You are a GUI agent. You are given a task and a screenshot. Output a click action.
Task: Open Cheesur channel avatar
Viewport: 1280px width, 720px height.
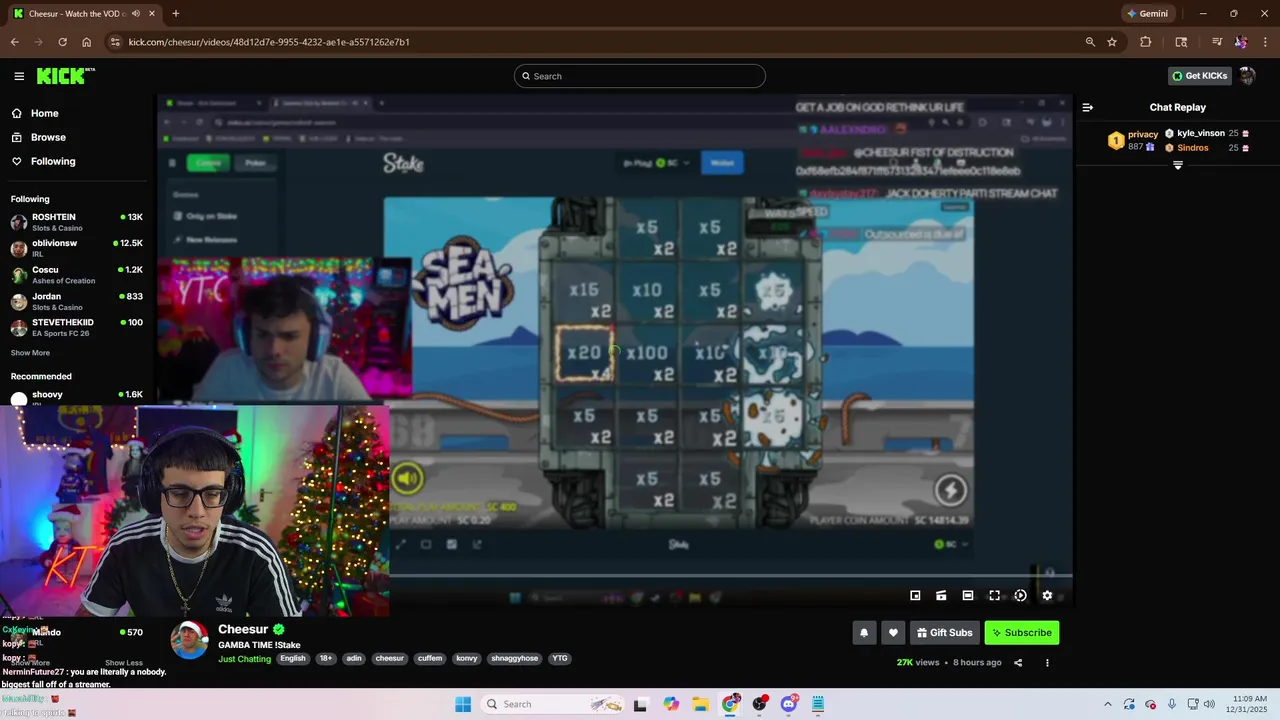point(189,640)
